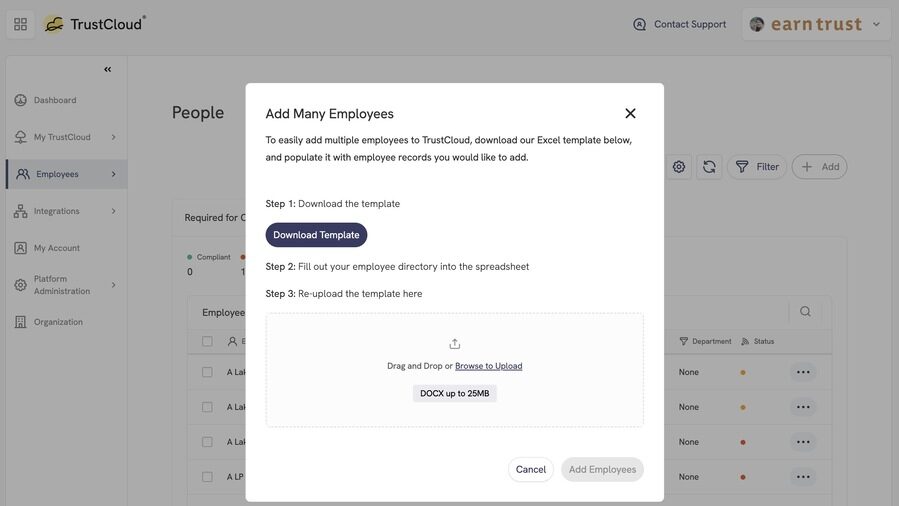Open Organization in the sidebar
Screen dimensions: 899x506
(x=58, y=321)
